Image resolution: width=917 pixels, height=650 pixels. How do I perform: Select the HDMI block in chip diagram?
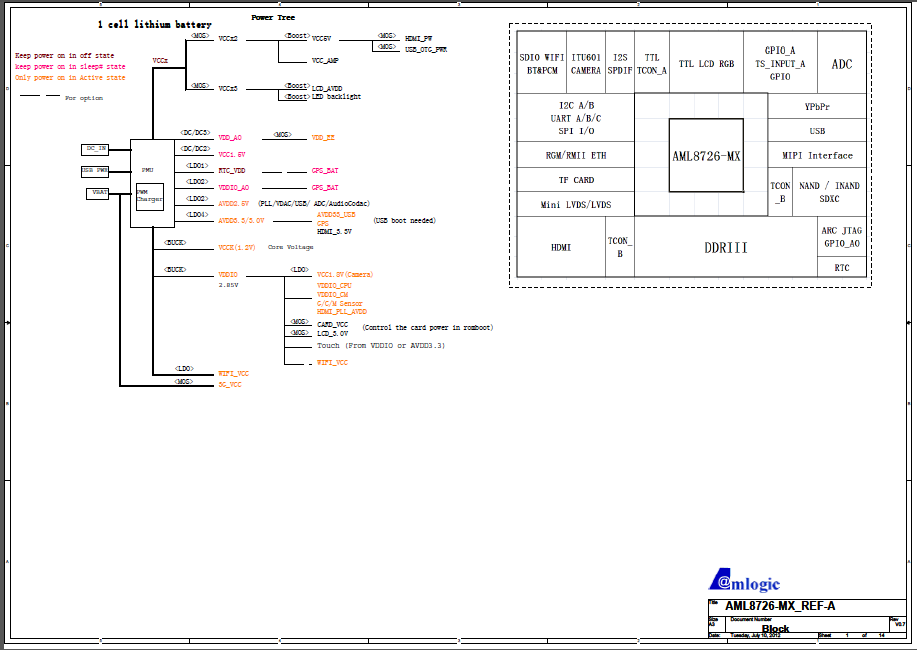coord(561,247)
